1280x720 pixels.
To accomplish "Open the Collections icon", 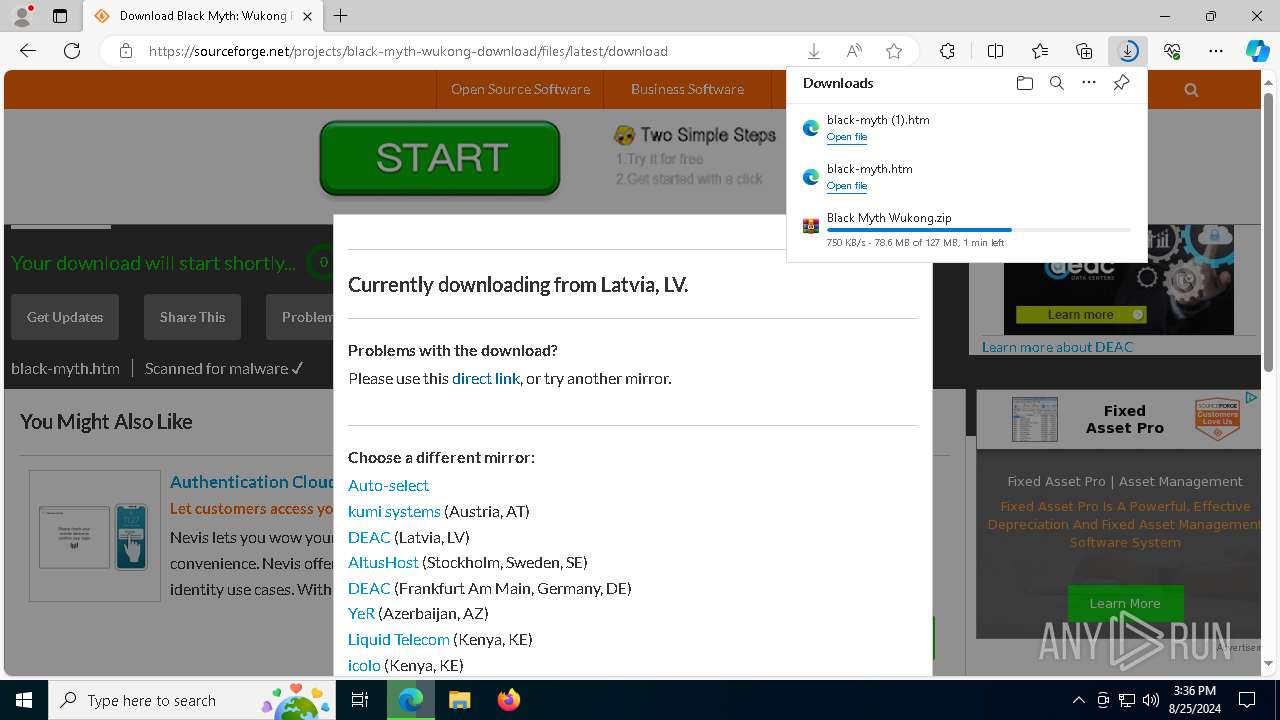I will [1084, 51].
